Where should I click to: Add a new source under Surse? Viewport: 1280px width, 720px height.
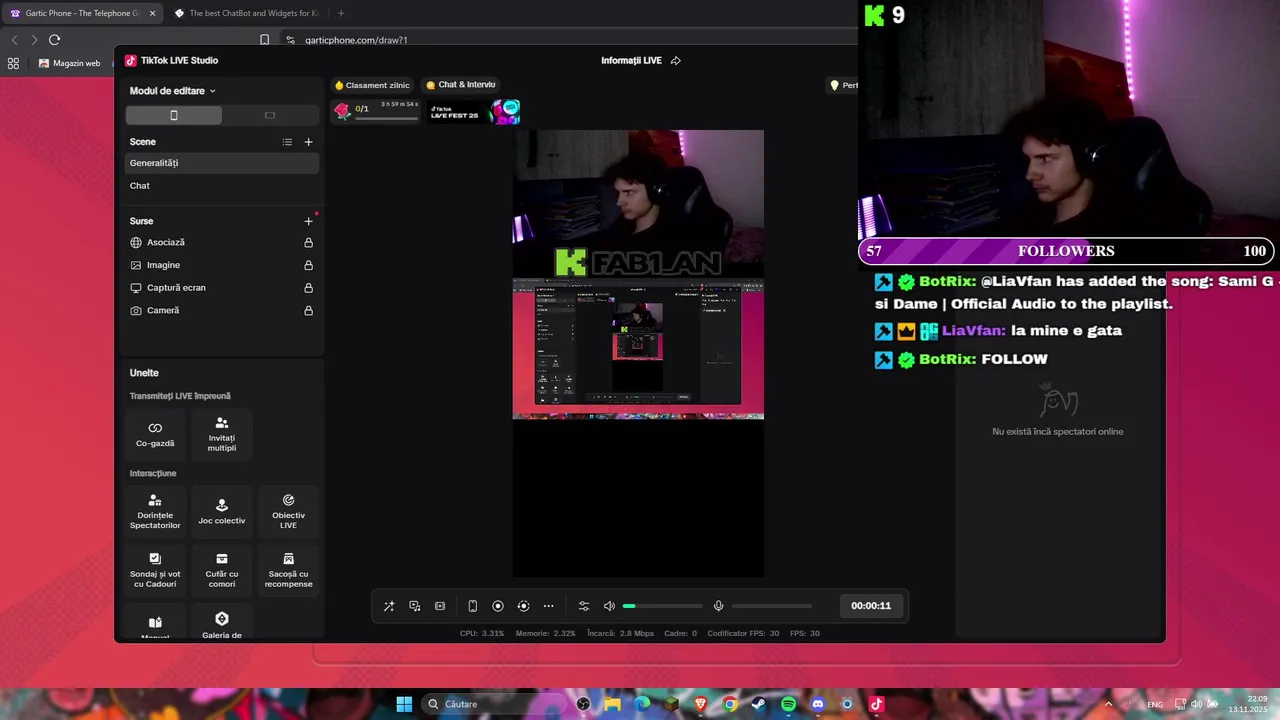point(308,221)
